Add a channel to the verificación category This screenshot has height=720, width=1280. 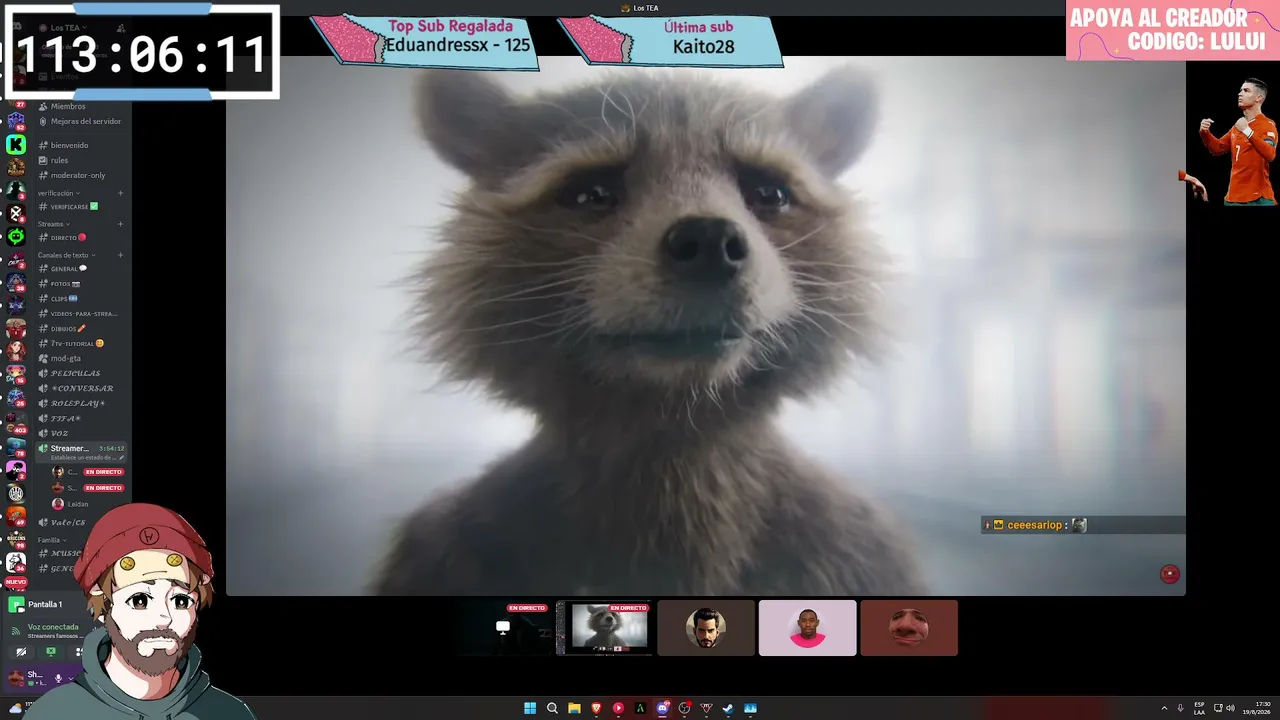click(x=121, y=193)
